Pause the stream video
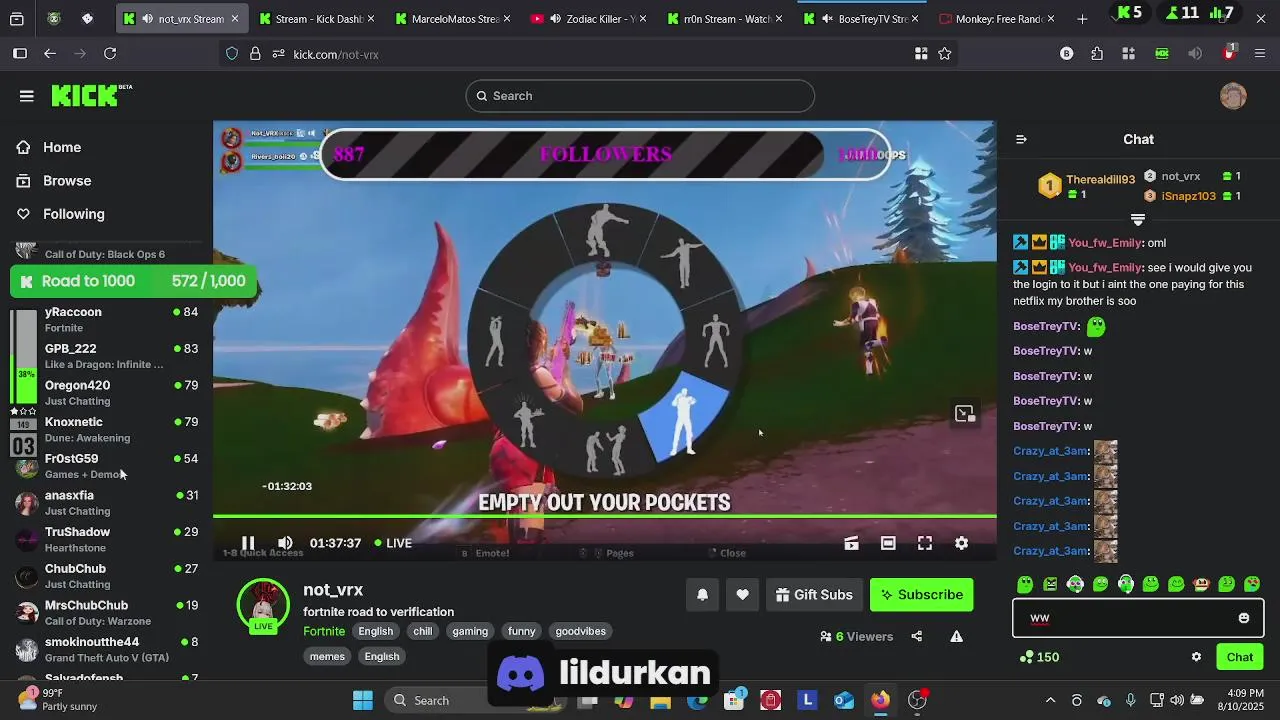 (x=248, y=543)
